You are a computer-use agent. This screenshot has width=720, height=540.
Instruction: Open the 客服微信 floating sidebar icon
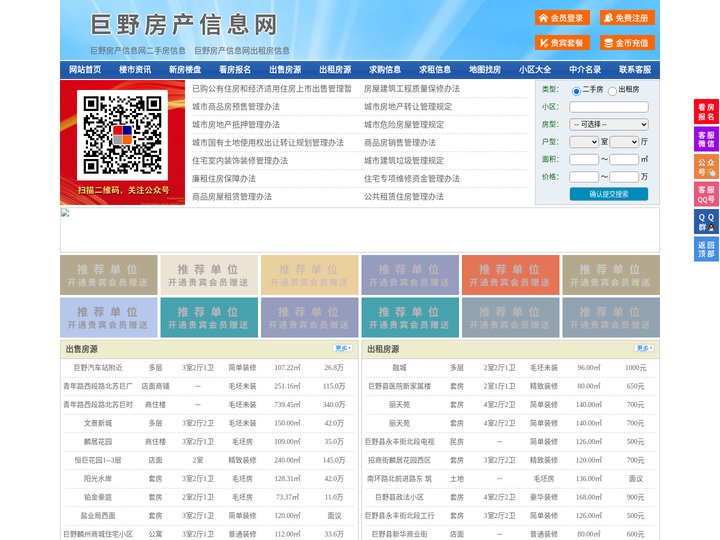click(706, 139)
